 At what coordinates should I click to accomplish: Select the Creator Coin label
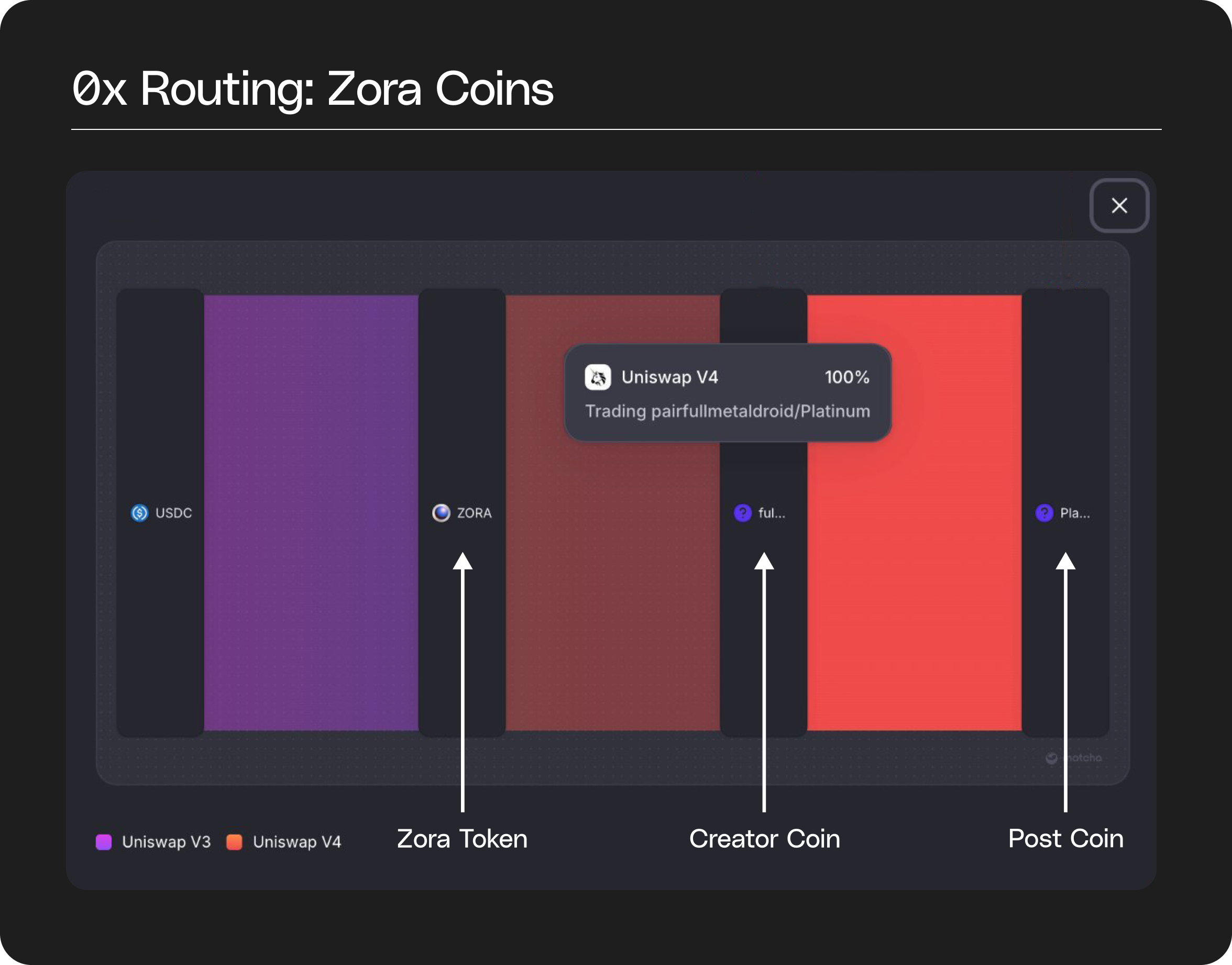click(765, 839)
